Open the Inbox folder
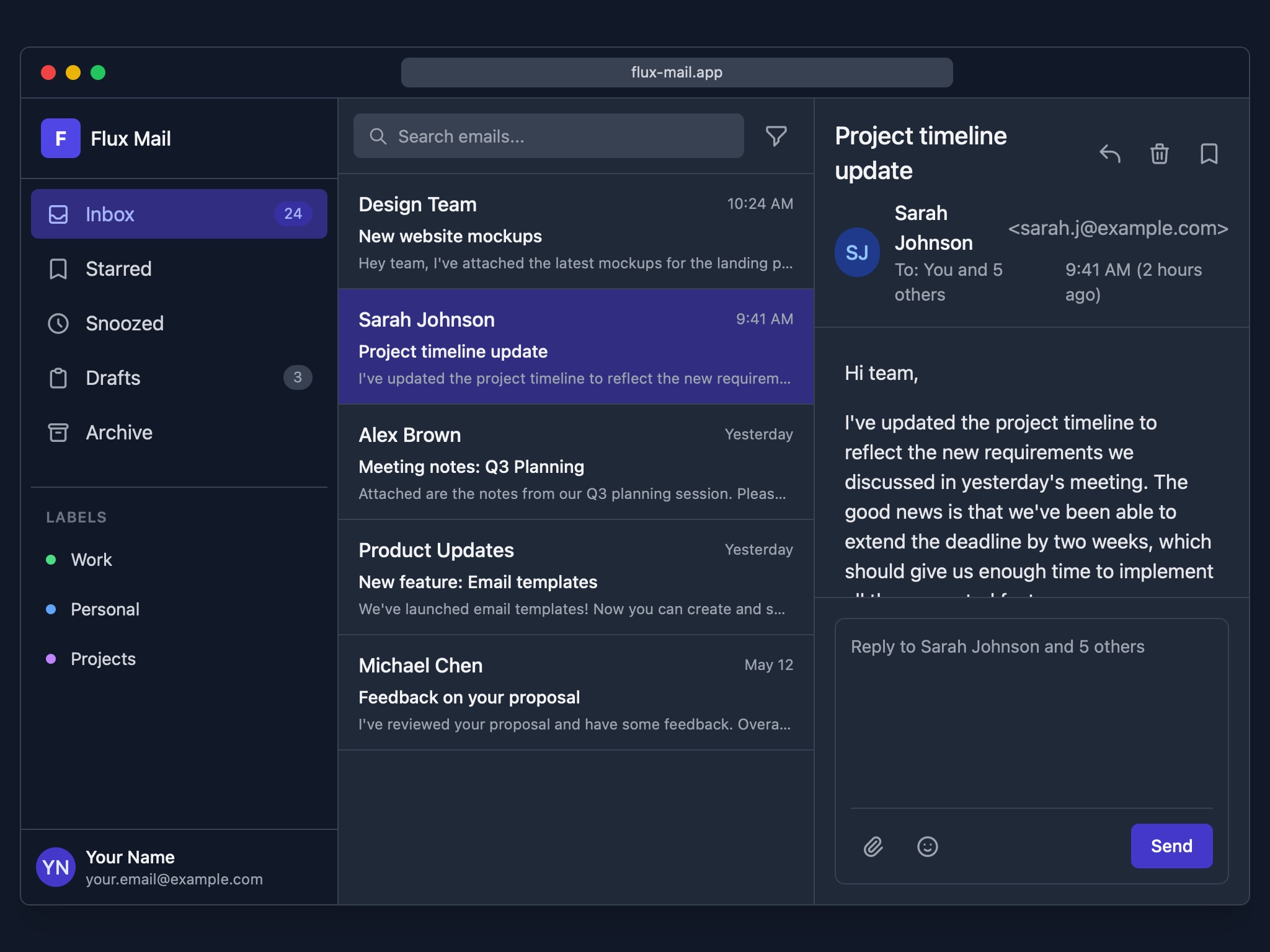The height and width of the screenshot is (952, 1270). tap(110, 214)
